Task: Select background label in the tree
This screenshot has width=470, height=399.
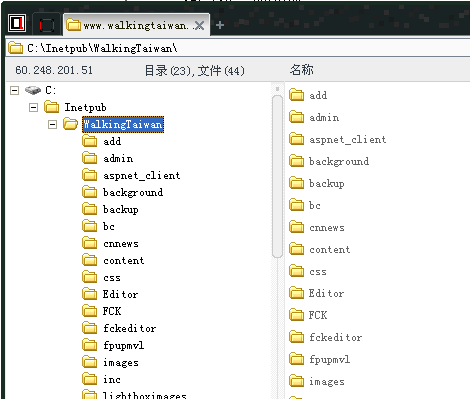Action: [133, 192]
